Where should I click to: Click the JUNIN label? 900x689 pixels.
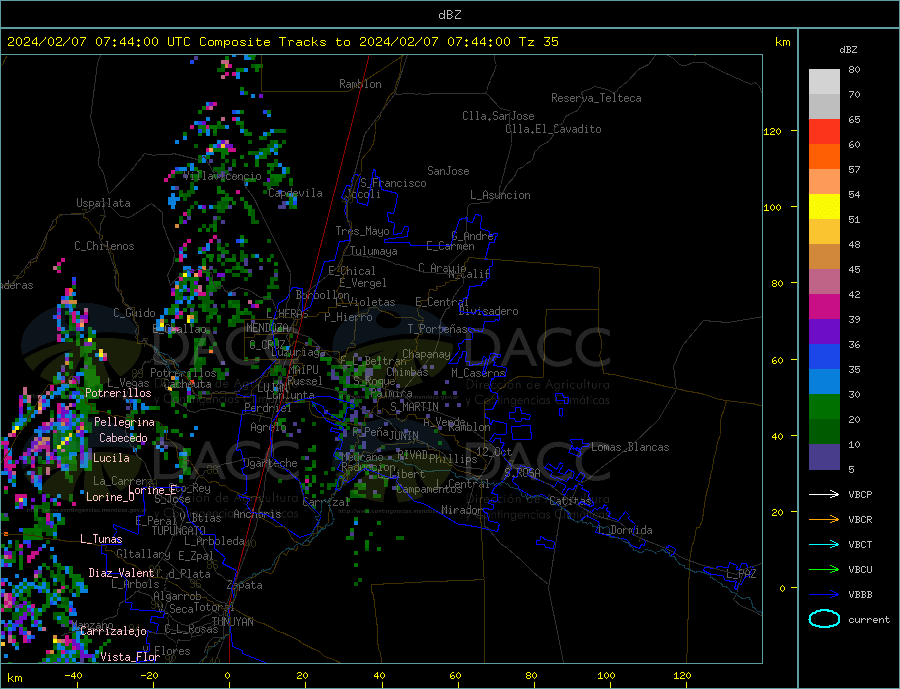pos(404,436)
